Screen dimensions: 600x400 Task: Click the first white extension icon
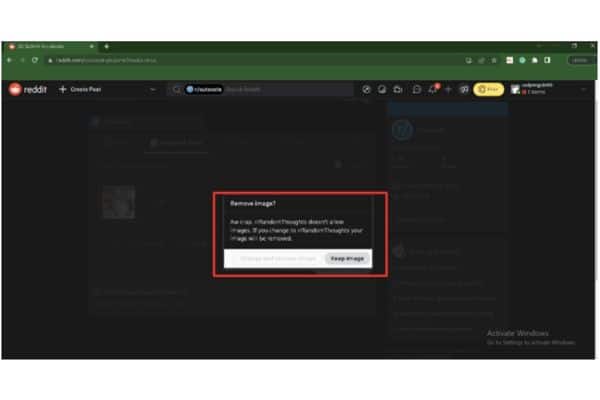509,60
